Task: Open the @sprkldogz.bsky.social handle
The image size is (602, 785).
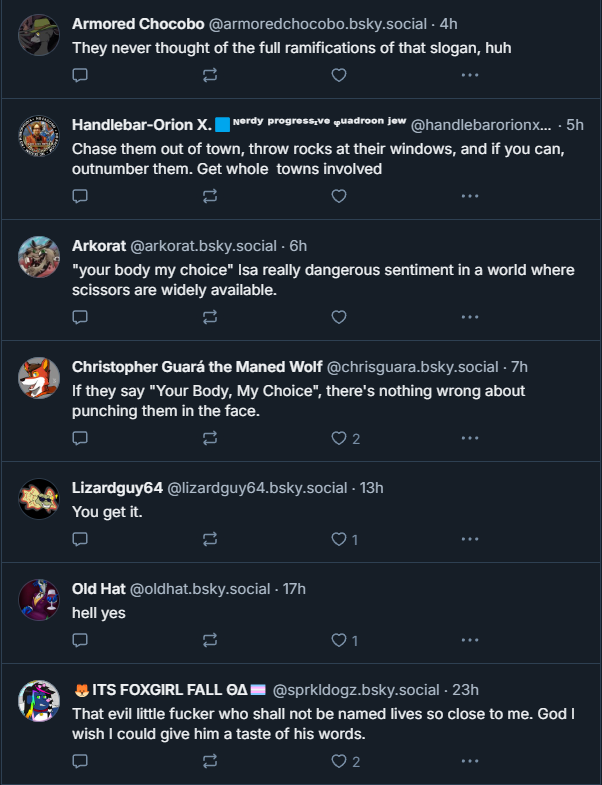Action: 355,689
